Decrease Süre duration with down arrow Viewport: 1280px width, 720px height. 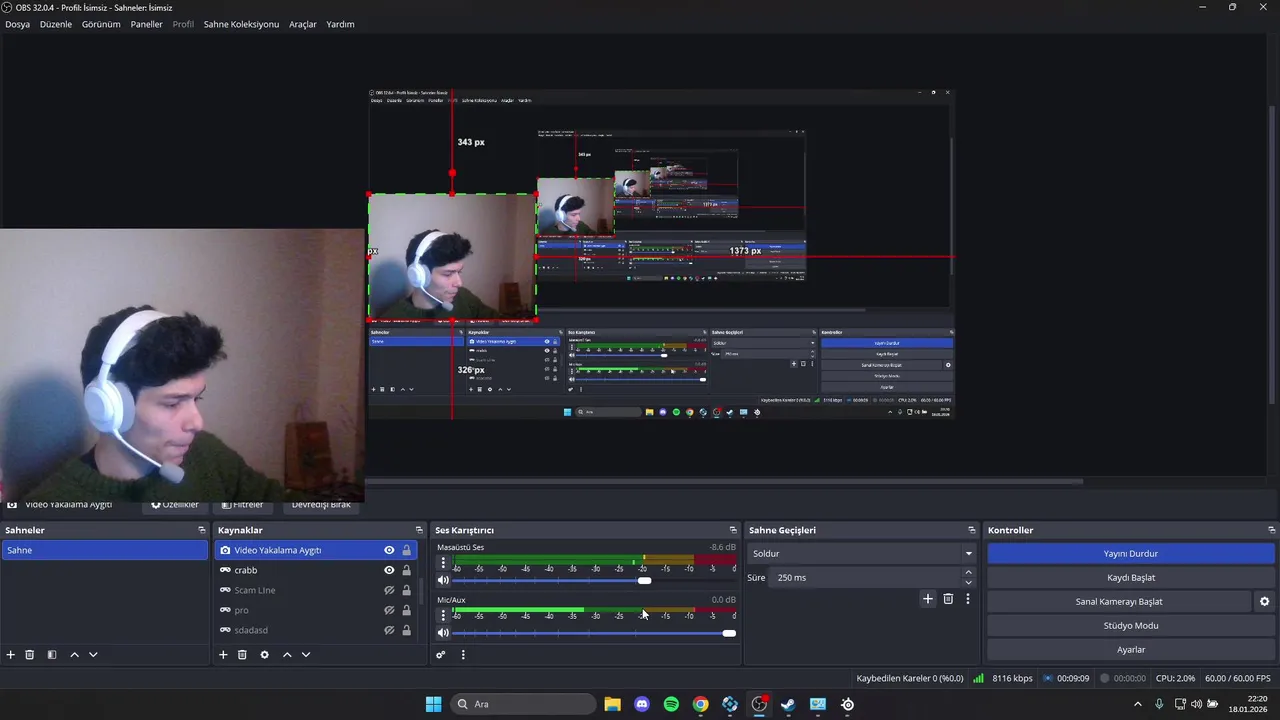click(x=968, y=582)
